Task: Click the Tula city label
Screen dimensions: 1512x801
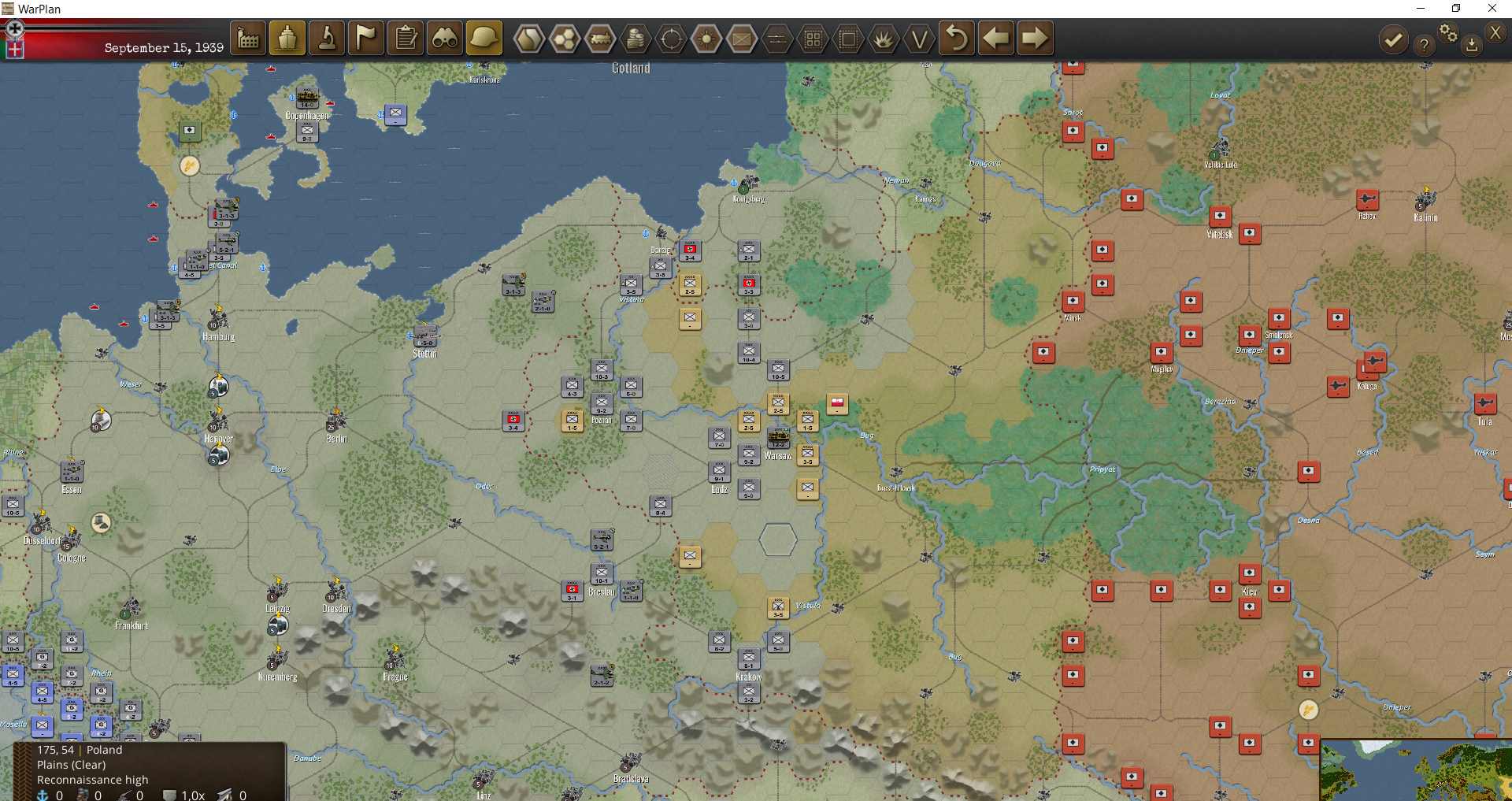Action: point(1484,422)
